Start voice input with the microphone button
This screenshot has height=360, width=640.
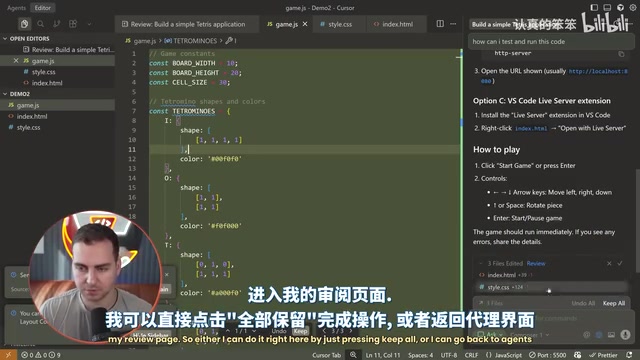click(625, 335)
